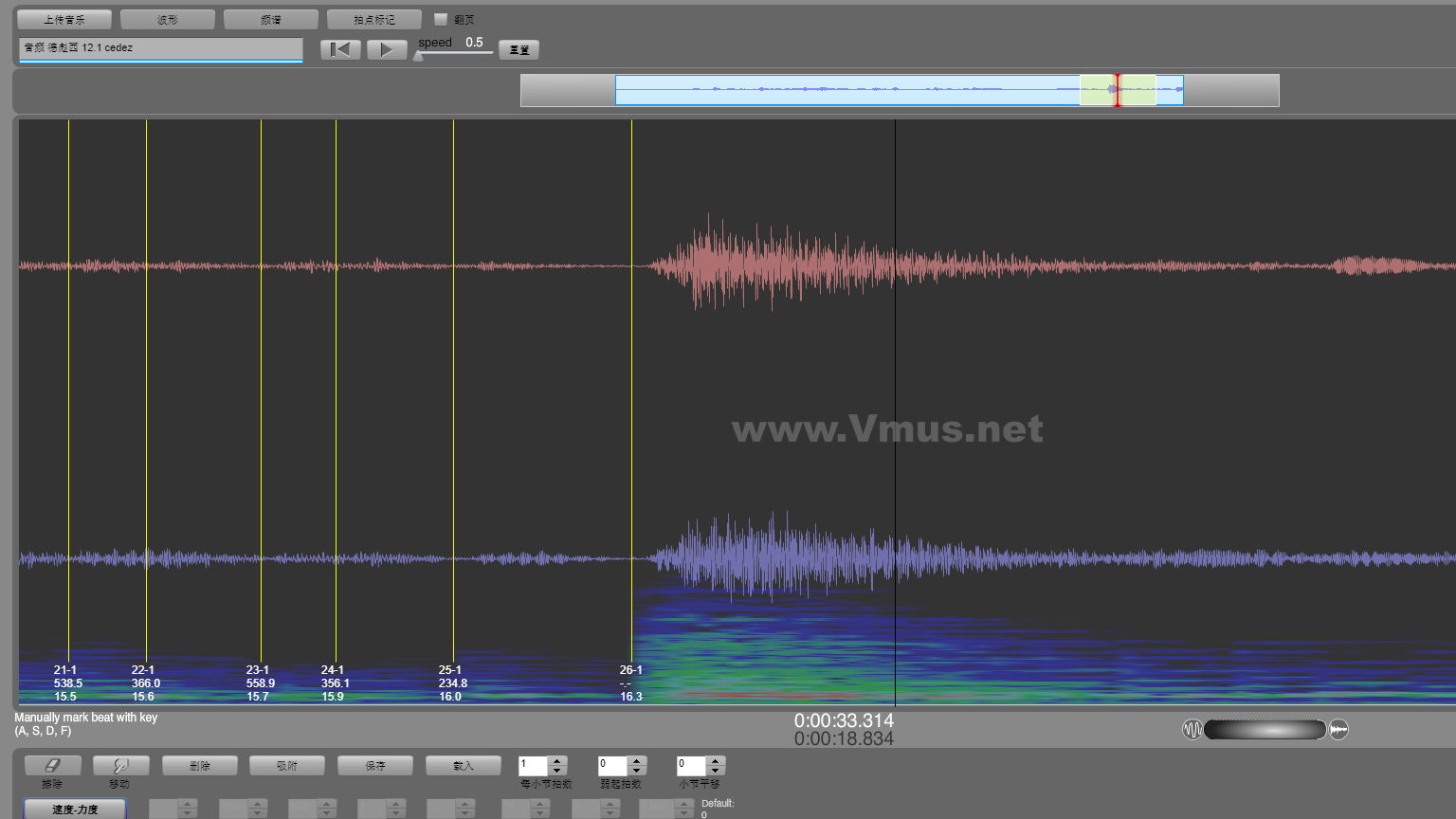
Task: Rewind to the start of the track
Action: pos(340,49)
